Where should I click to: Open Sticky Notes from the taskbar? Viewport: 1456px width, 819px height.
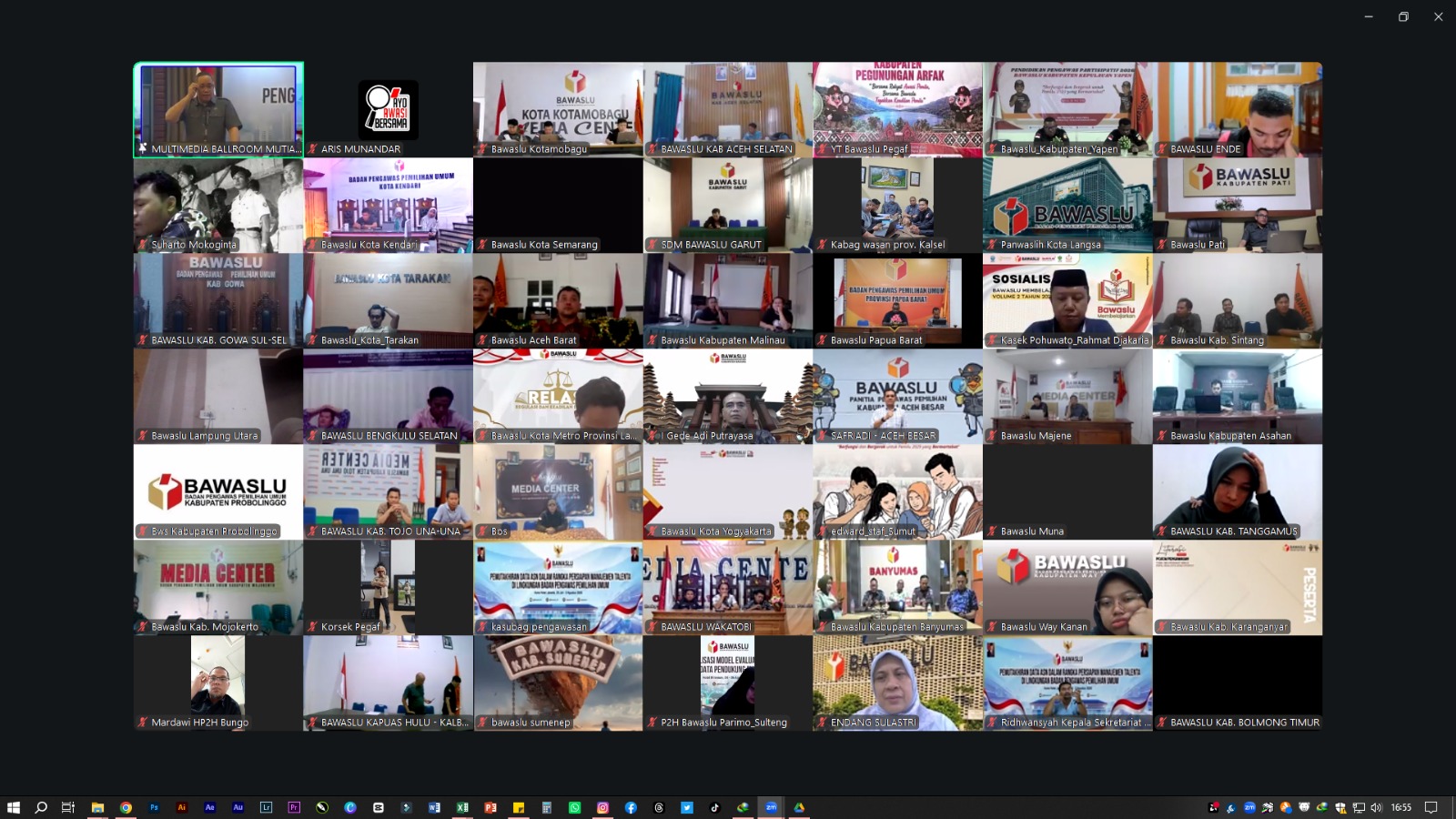519,807
